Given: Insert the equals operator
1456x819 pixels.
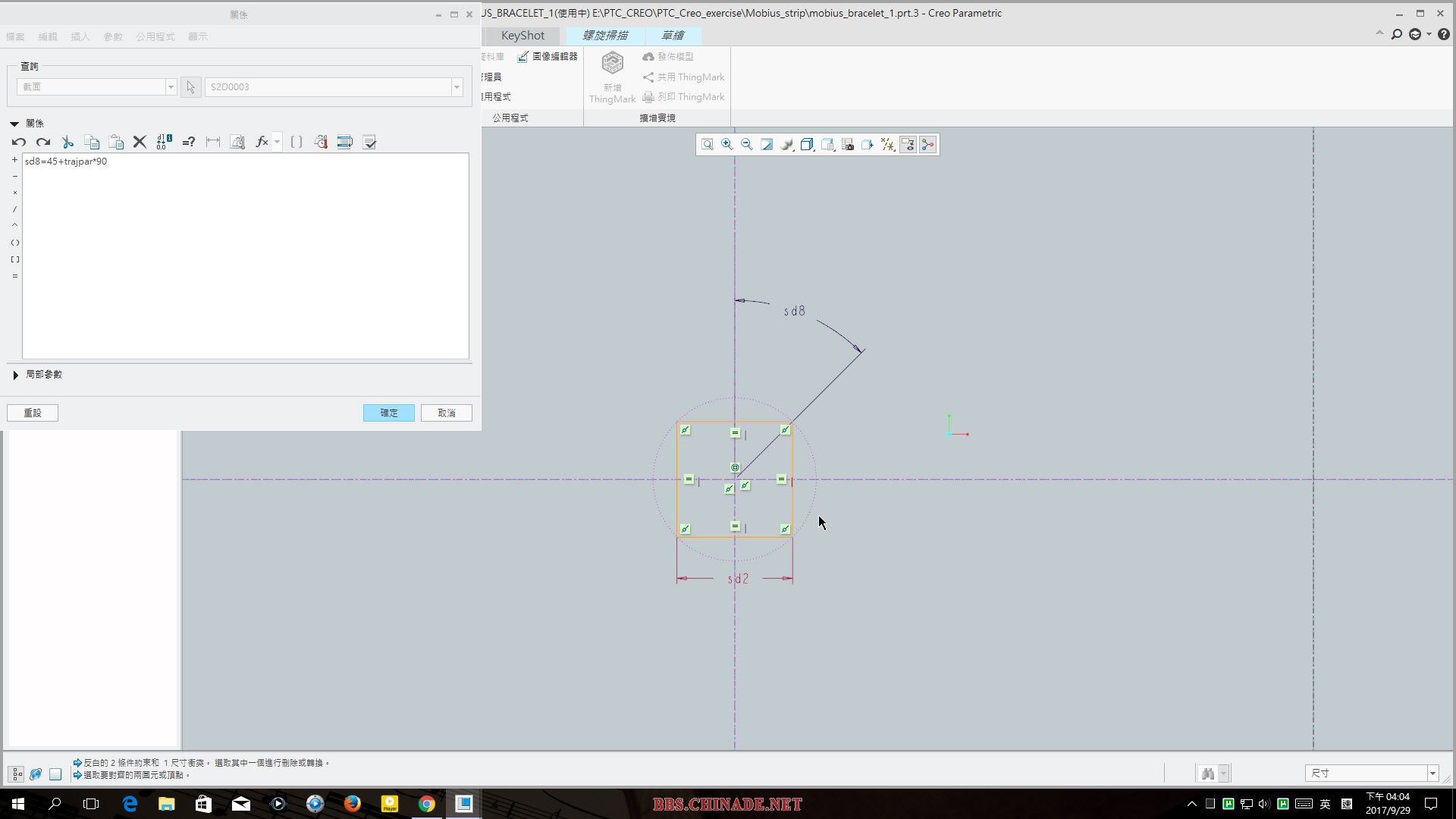Looking at the screenshot, I should pos(14,276).
